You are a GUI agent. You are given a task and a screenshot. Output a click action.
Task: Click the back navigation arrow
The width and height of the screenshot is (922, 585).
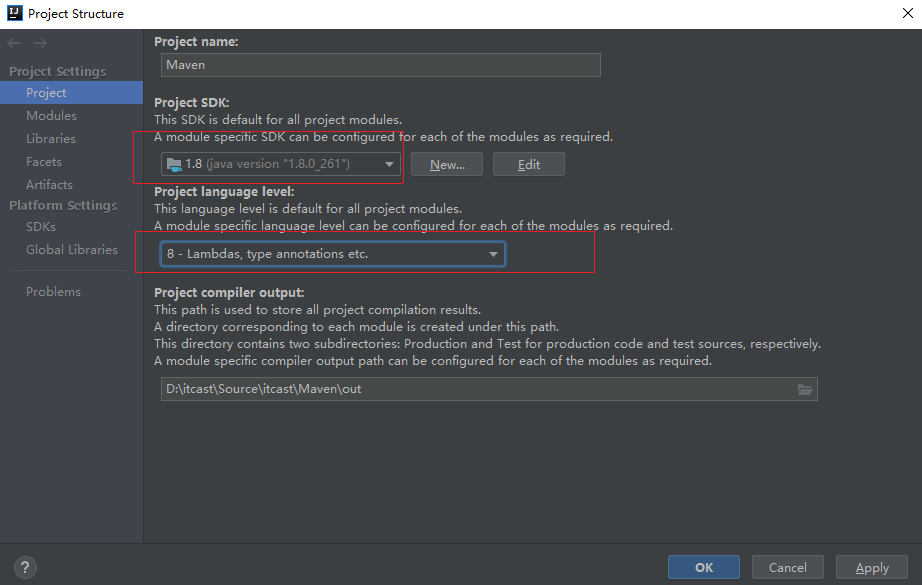[x=14, y=43]
